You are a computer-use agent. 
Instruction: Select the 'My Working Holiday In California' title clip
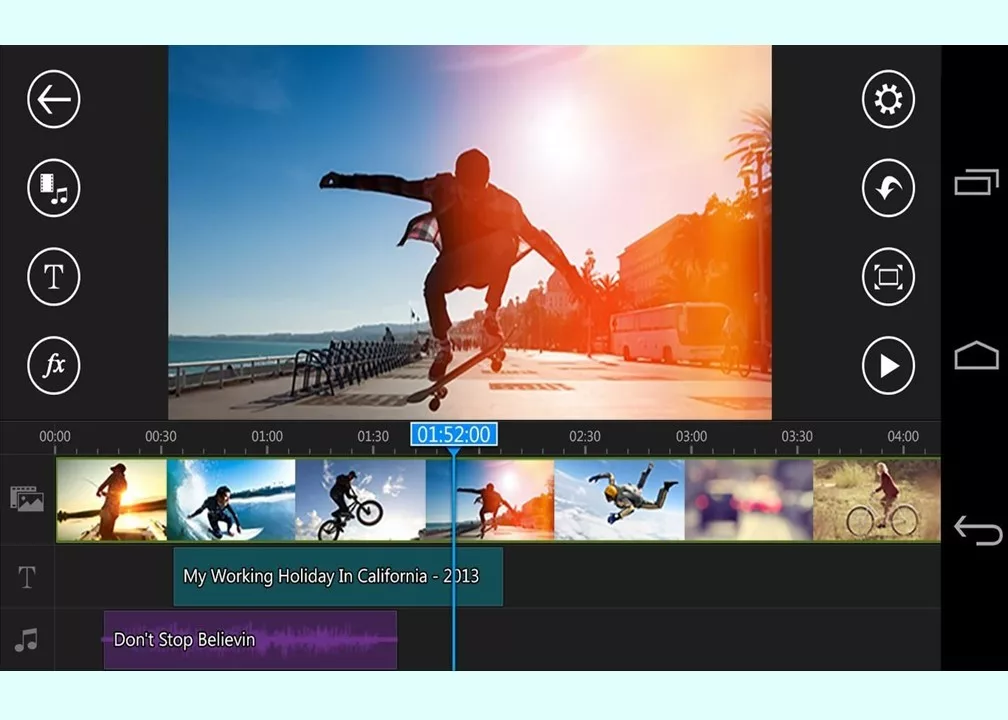coord(337,576)
